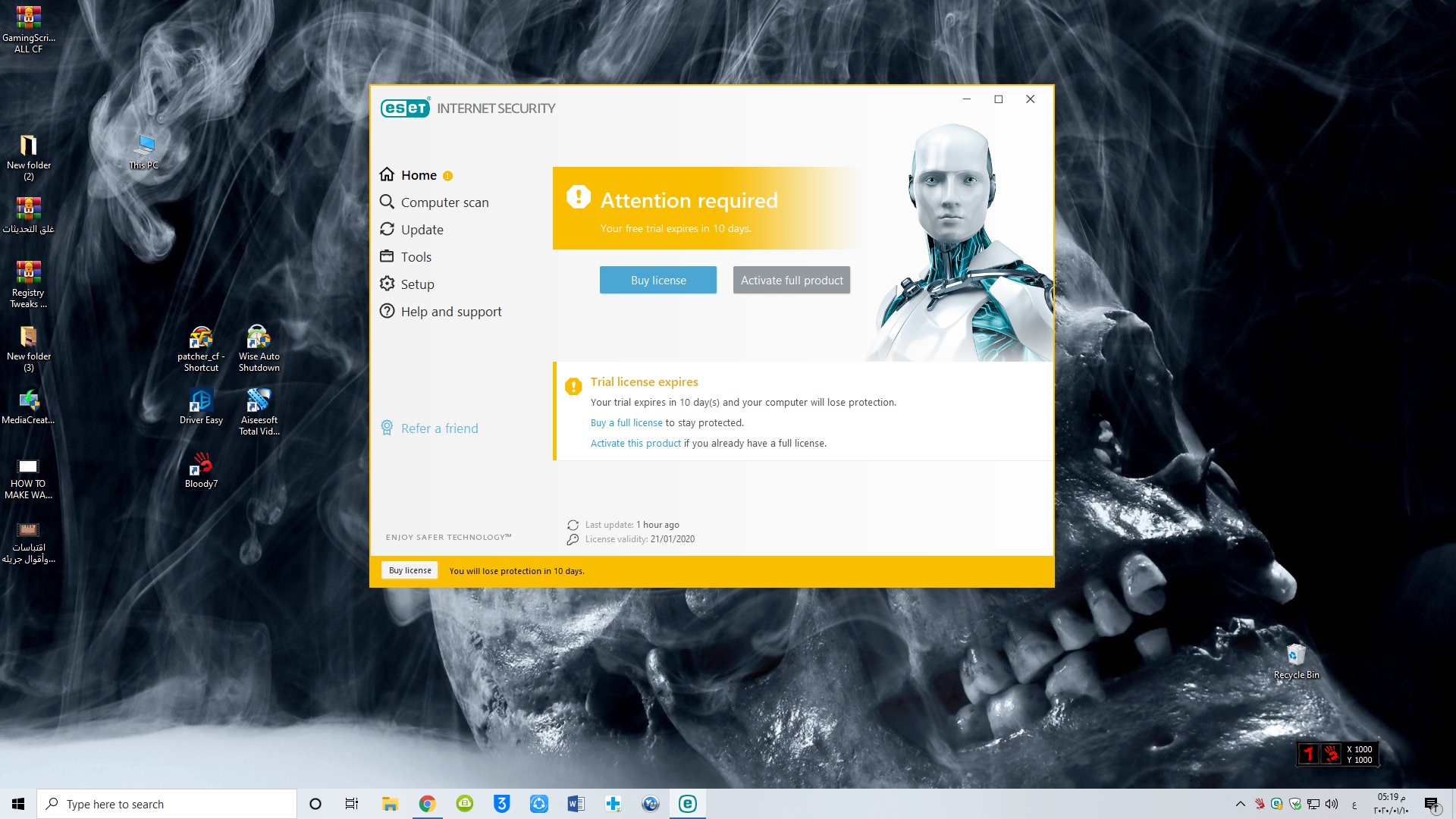Click Activate full product button
Screen dimensions: 1456x819
792,280
